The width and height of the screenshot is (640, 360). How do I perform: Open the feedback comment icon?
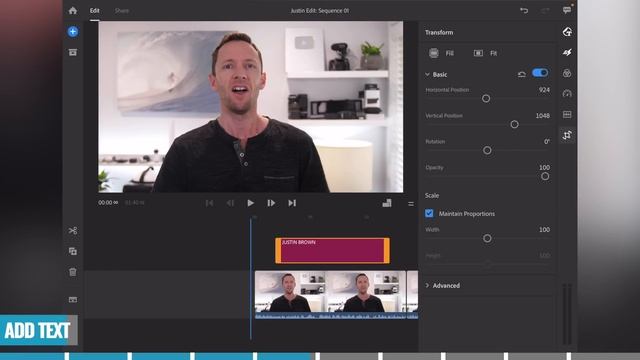click(567, 10)
